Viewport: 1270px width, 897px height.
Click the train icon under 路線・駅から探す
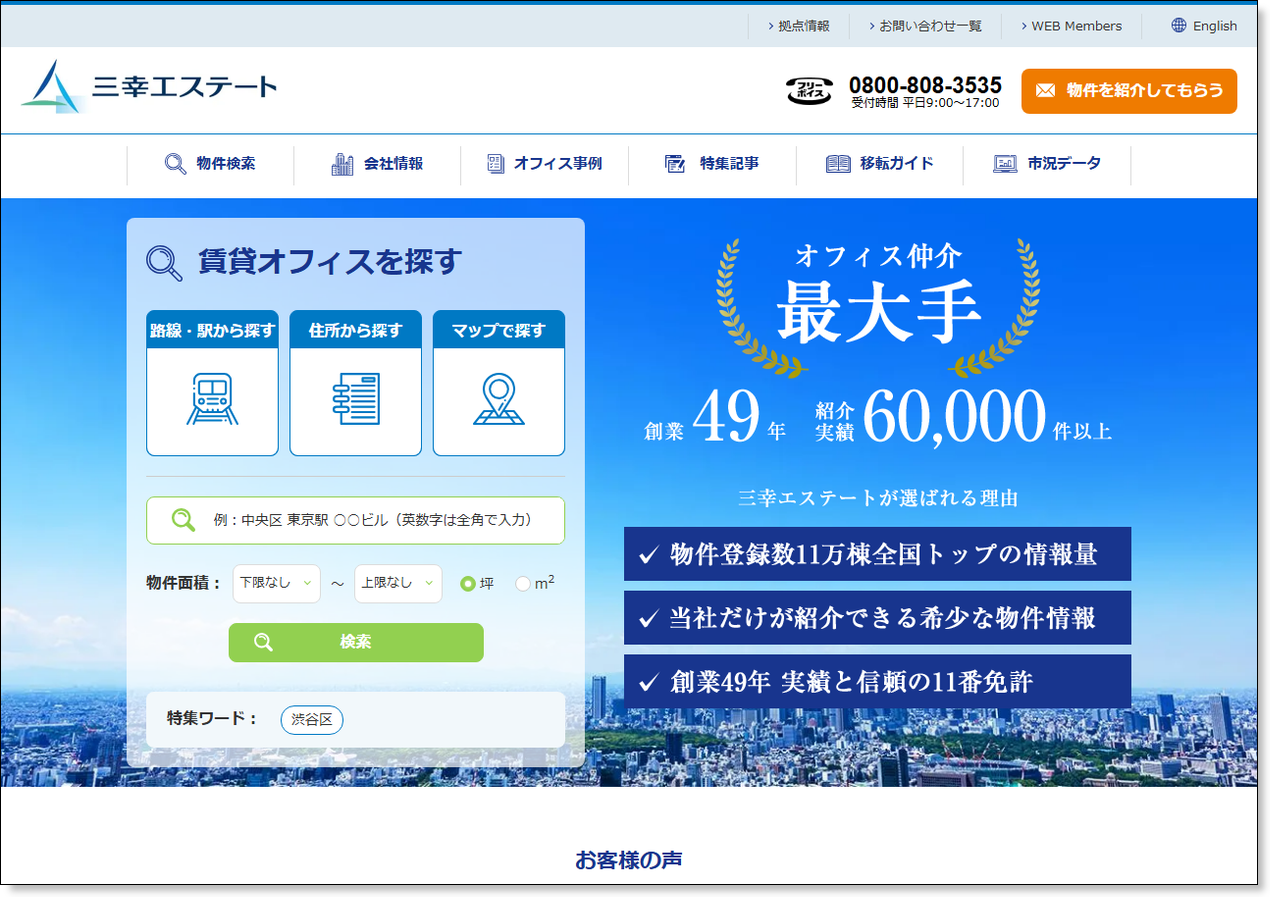coord(212,400)
